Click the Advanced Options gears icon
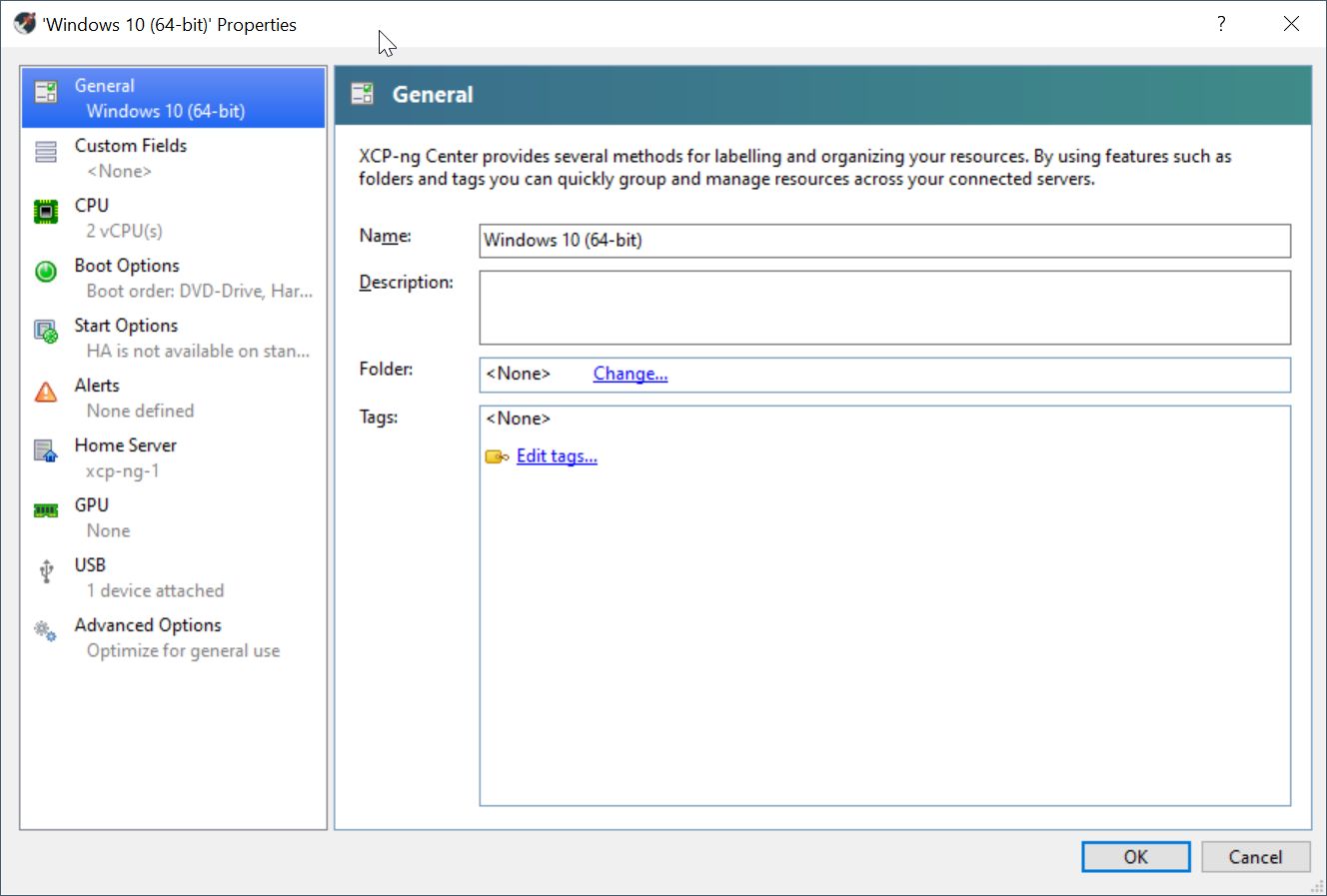1327x896 pixels. point(46,630)
